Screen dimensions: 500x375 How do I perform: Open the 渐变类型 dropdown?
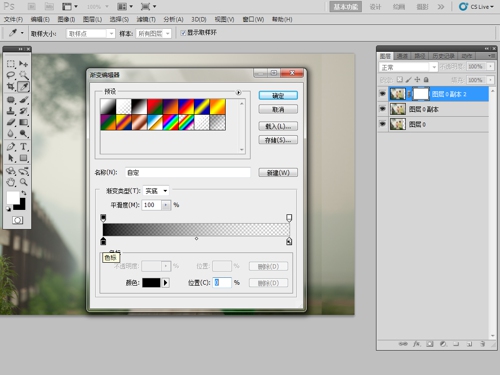pyautogui.click(x=156, y=191)
